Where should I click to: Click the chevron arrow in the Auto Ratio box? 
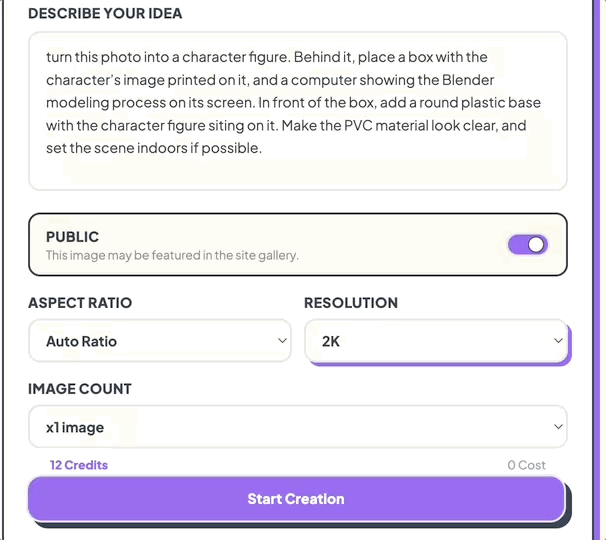coord(282,341)
